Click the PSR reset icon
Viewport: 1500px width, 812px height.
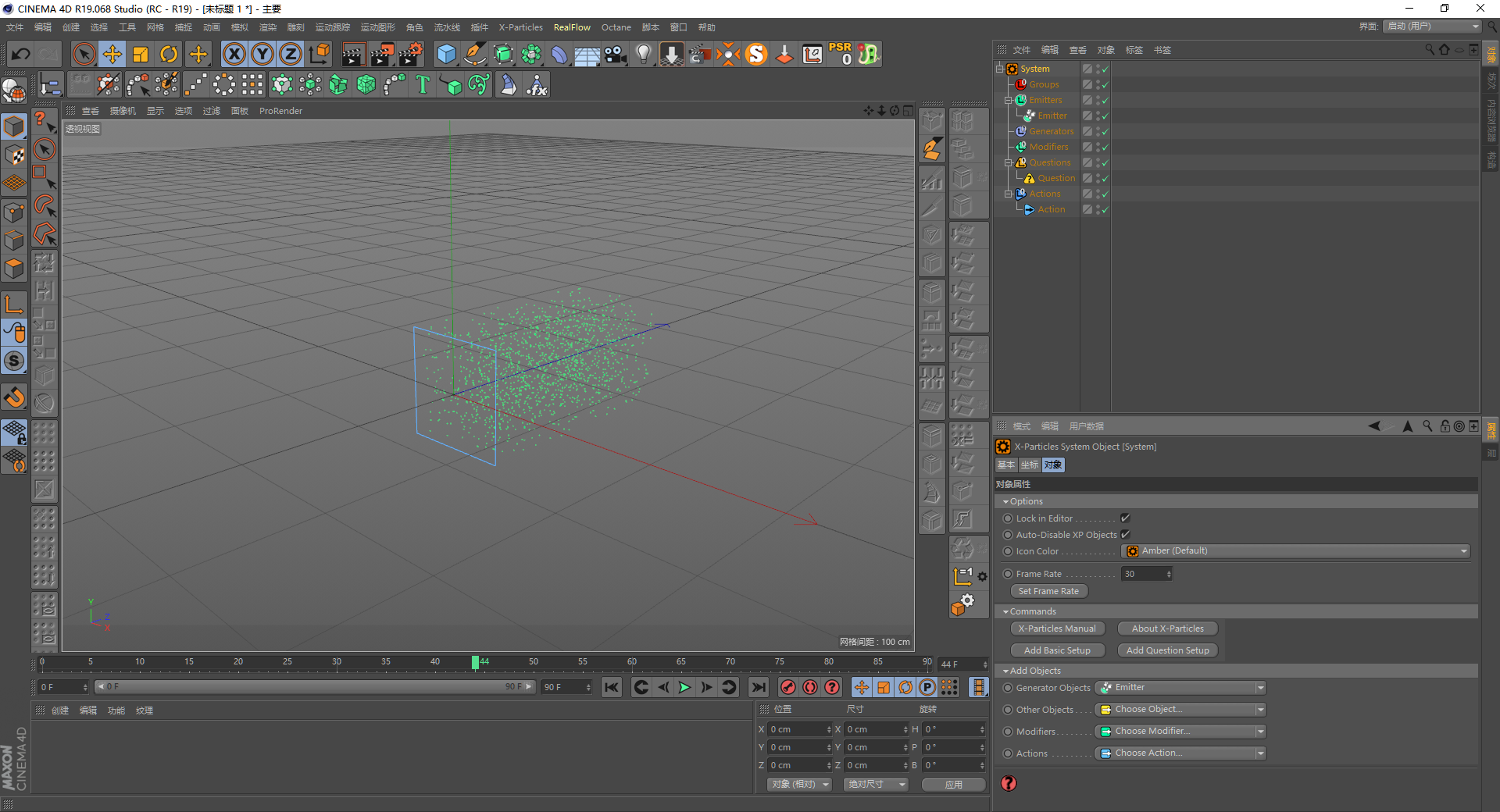pos(841,54)
